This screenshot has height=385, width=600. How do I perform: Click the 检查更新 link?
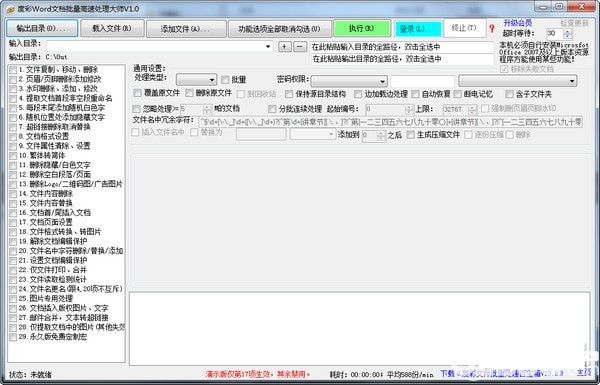pos(574,23)
